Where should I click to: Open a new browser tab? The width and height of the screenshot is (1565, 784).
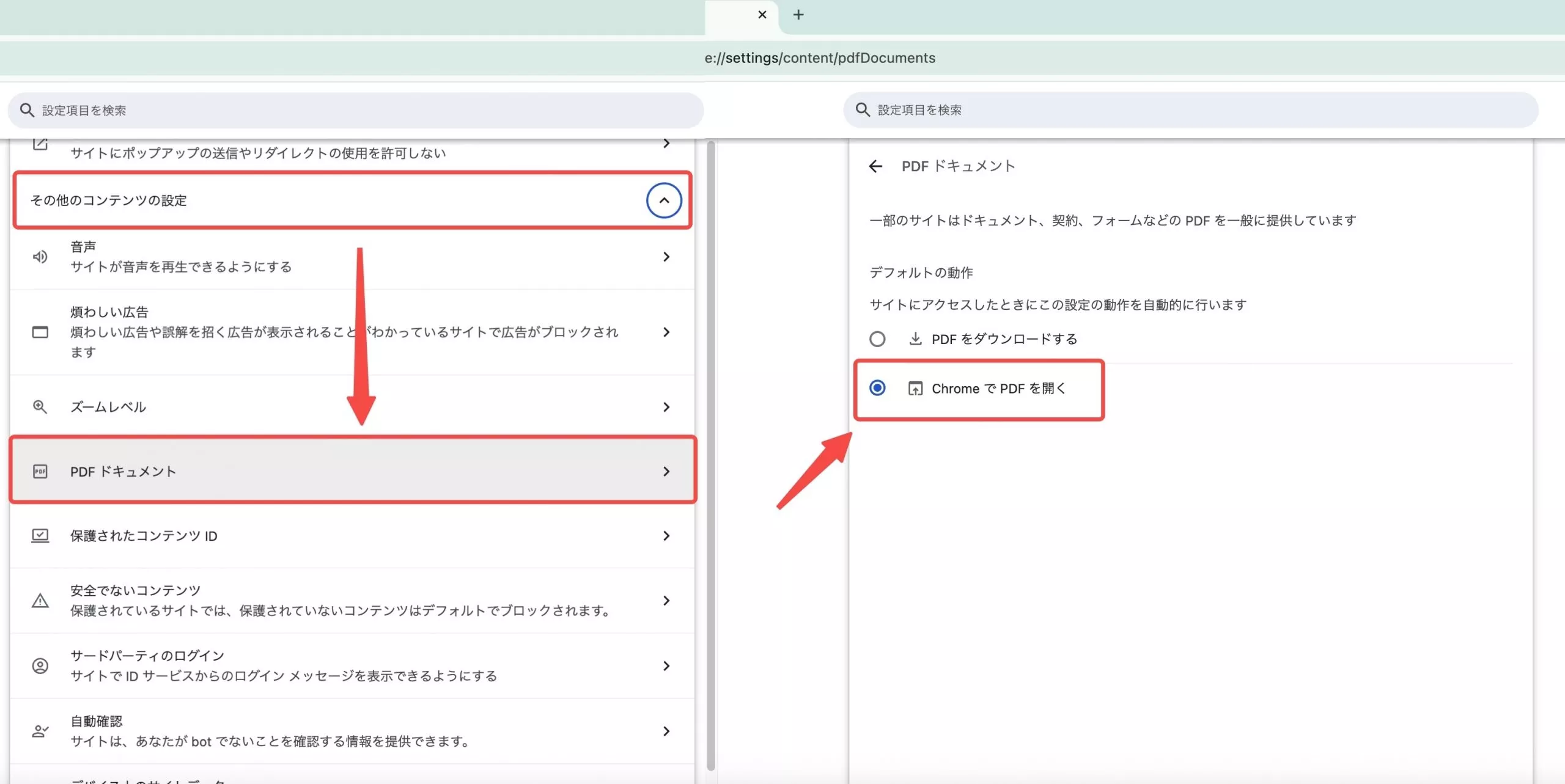click(798, 14)
